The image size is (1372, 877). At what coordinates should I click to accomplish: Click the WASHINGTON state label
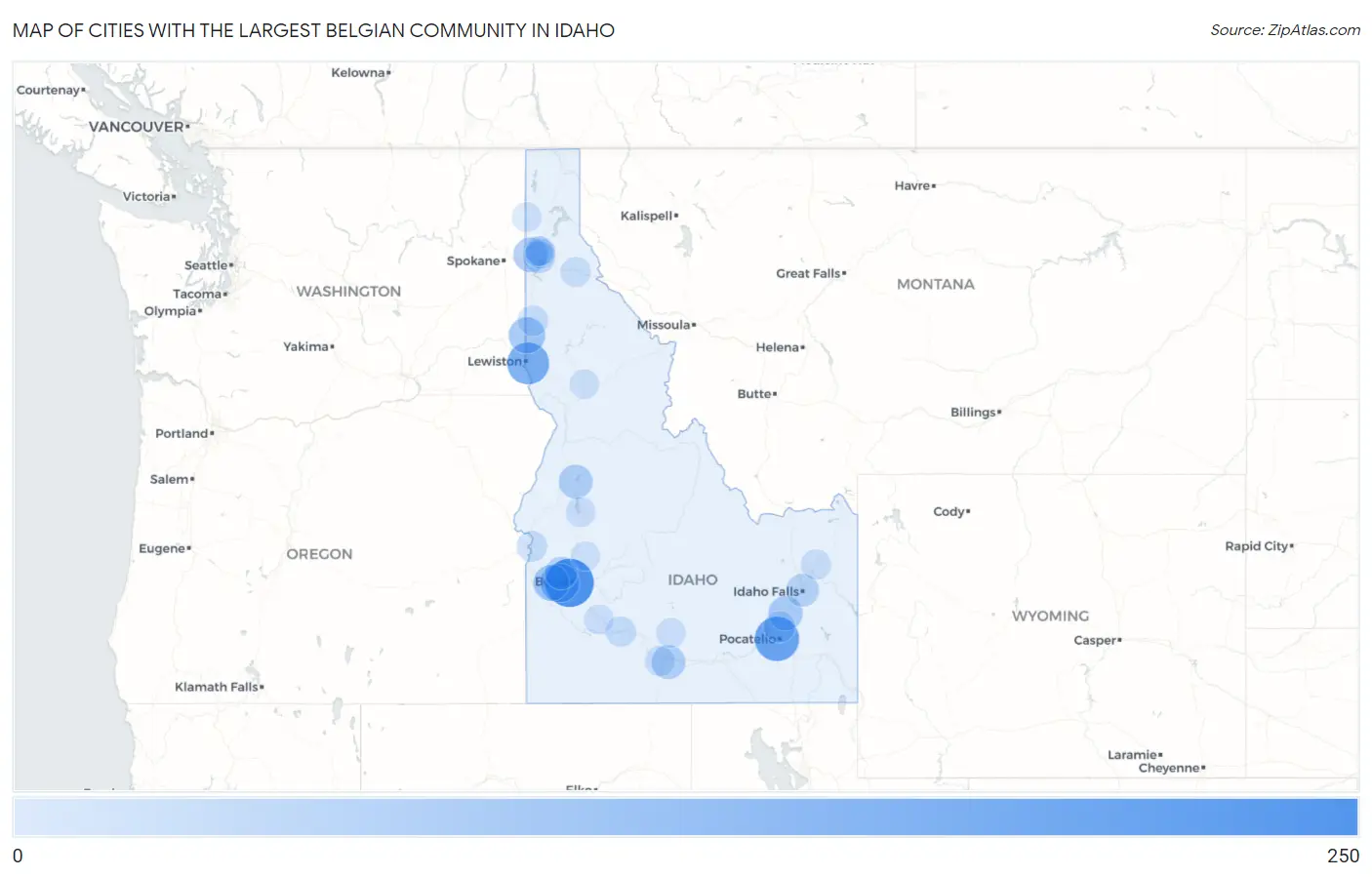click(x=348, y=291)
